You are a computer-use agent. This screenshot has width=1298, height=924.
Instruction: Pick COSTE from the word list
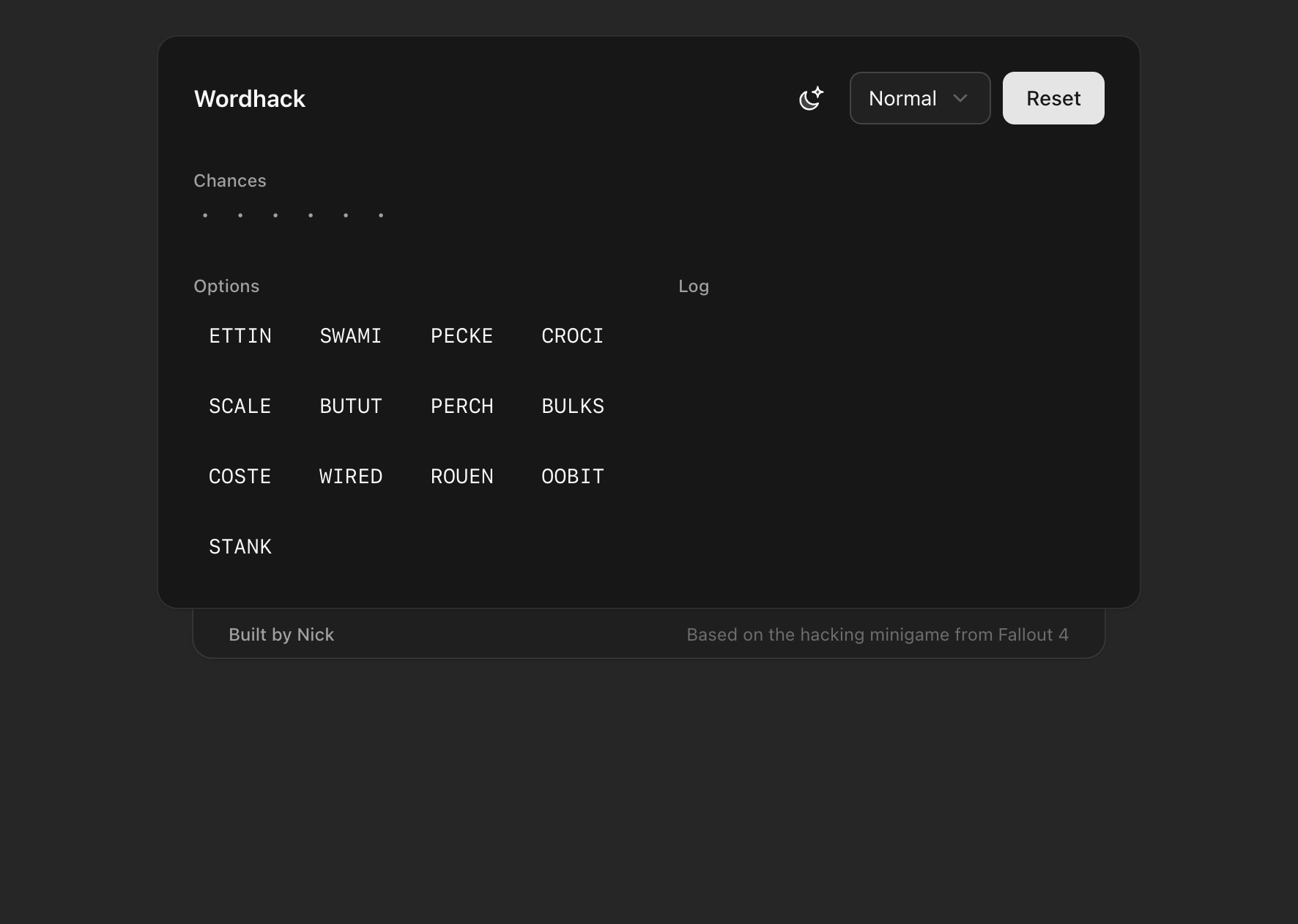click(x=240, y=476)
